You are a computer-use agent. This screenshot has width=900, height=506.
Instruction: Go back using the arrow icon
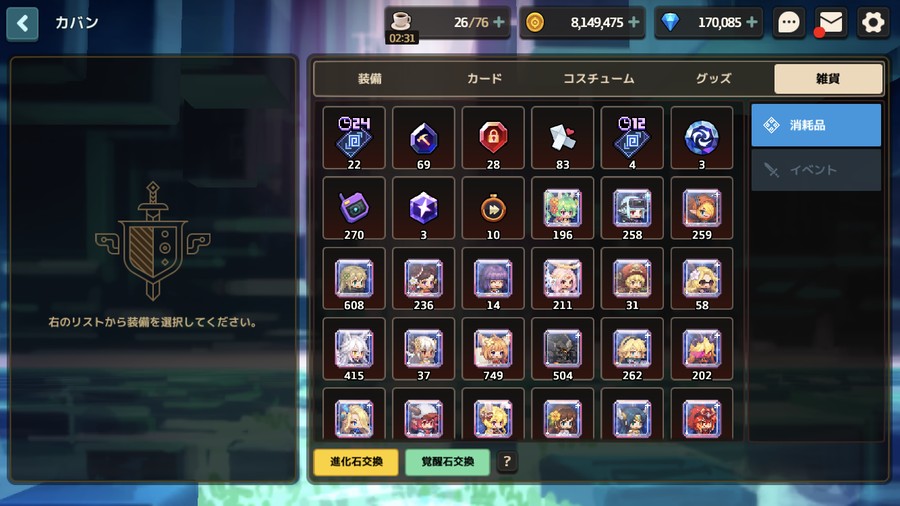22,24
